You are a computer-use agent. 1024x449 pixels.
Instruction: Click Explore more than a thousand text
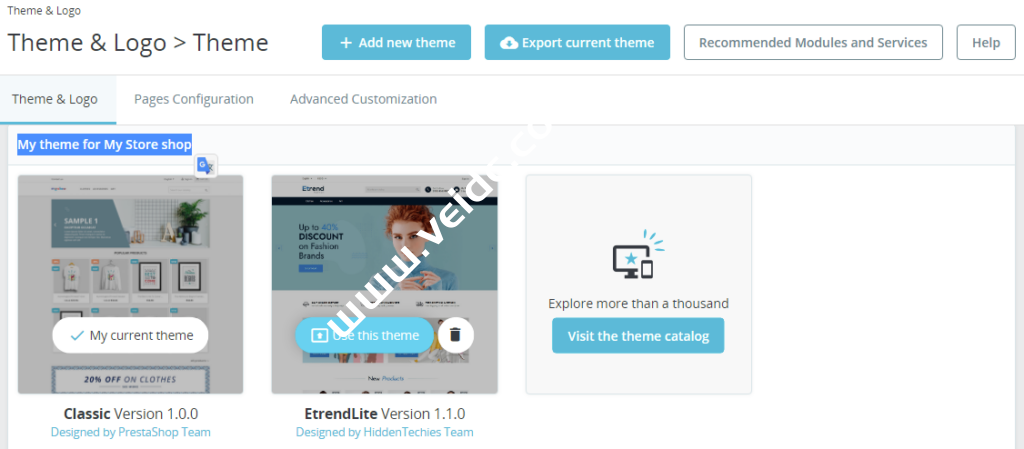click(x=639, y=303)
